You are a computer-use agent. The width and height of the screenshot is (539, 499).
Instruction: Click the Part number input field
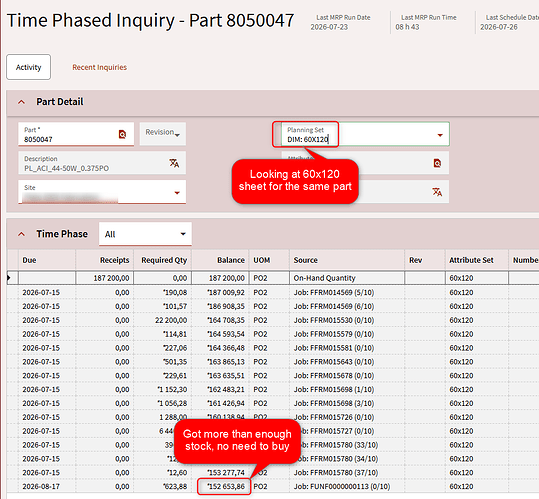pyautogui.click(x=69, y=134)
